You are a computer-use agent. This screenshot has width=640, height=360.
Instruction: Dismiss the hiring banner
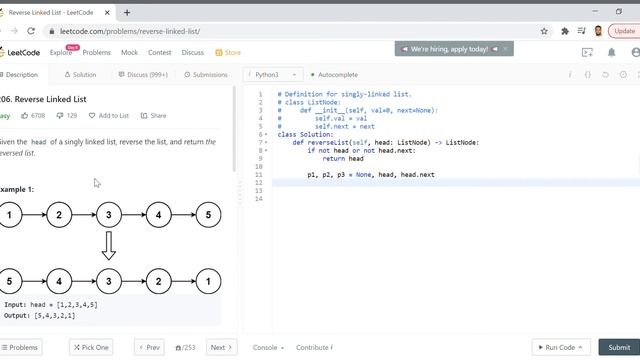(505, 49)
